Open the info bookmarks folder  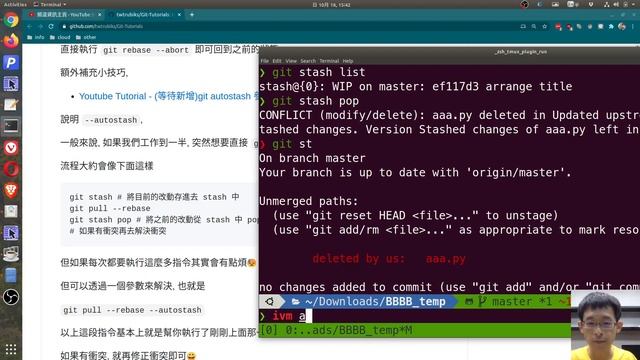(x=36, y=37)
